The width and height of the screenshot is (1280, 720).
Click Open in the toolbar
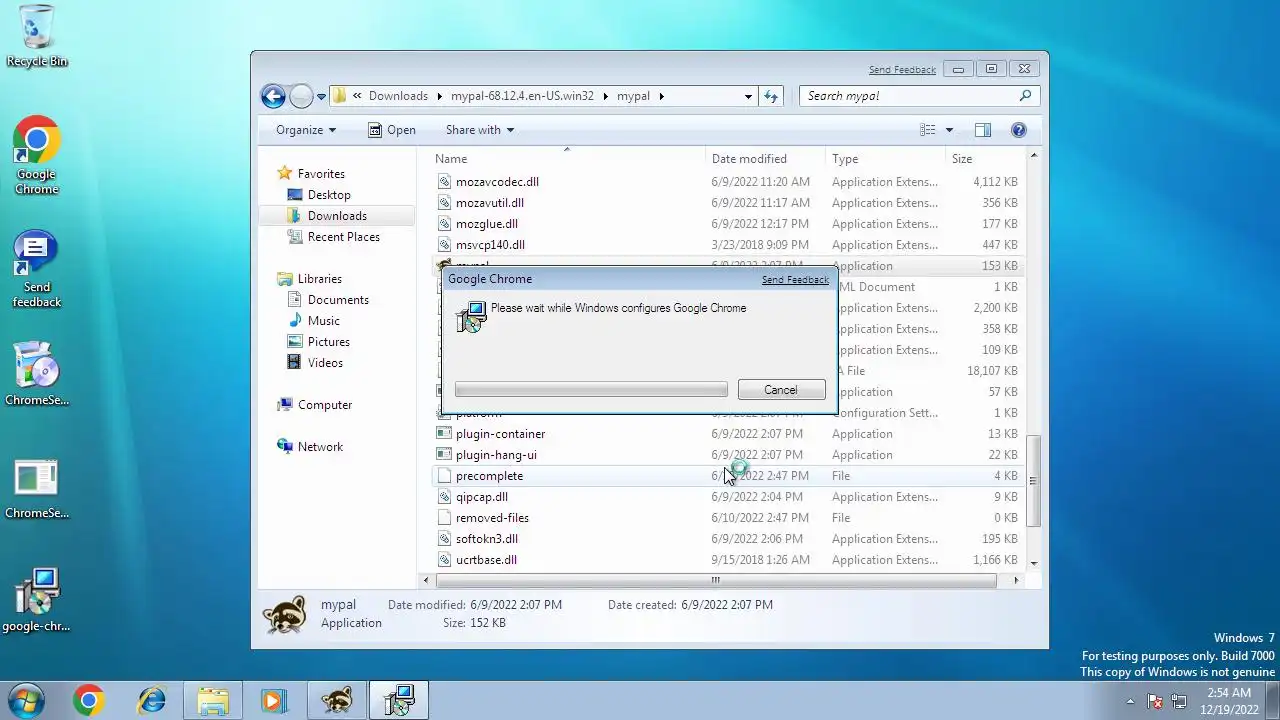[x=391, y=130]
